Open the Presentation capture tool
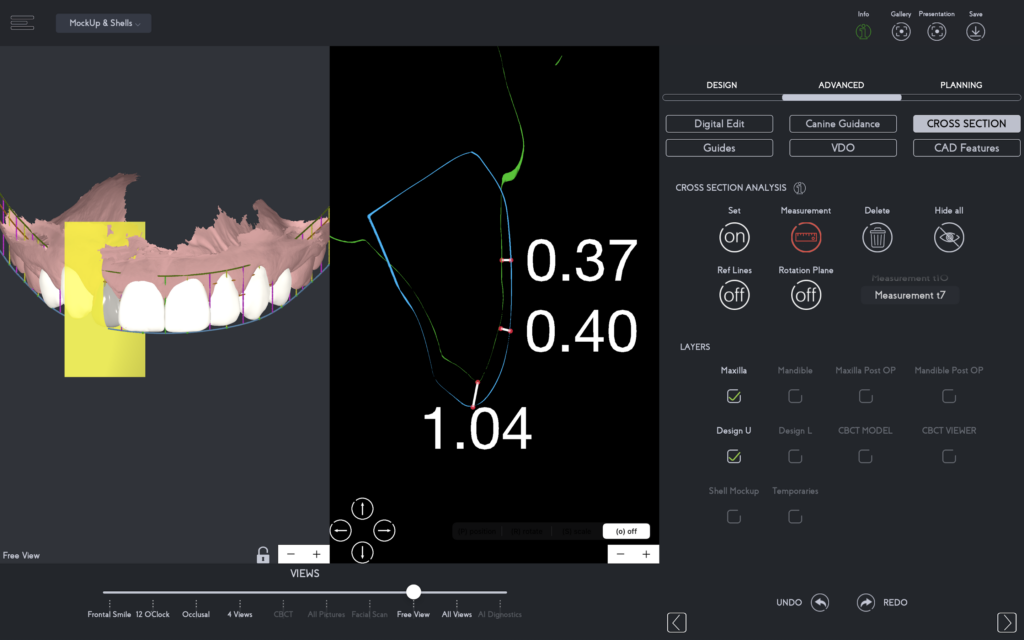The image size is (1024, 640). (x=936, y=31)
